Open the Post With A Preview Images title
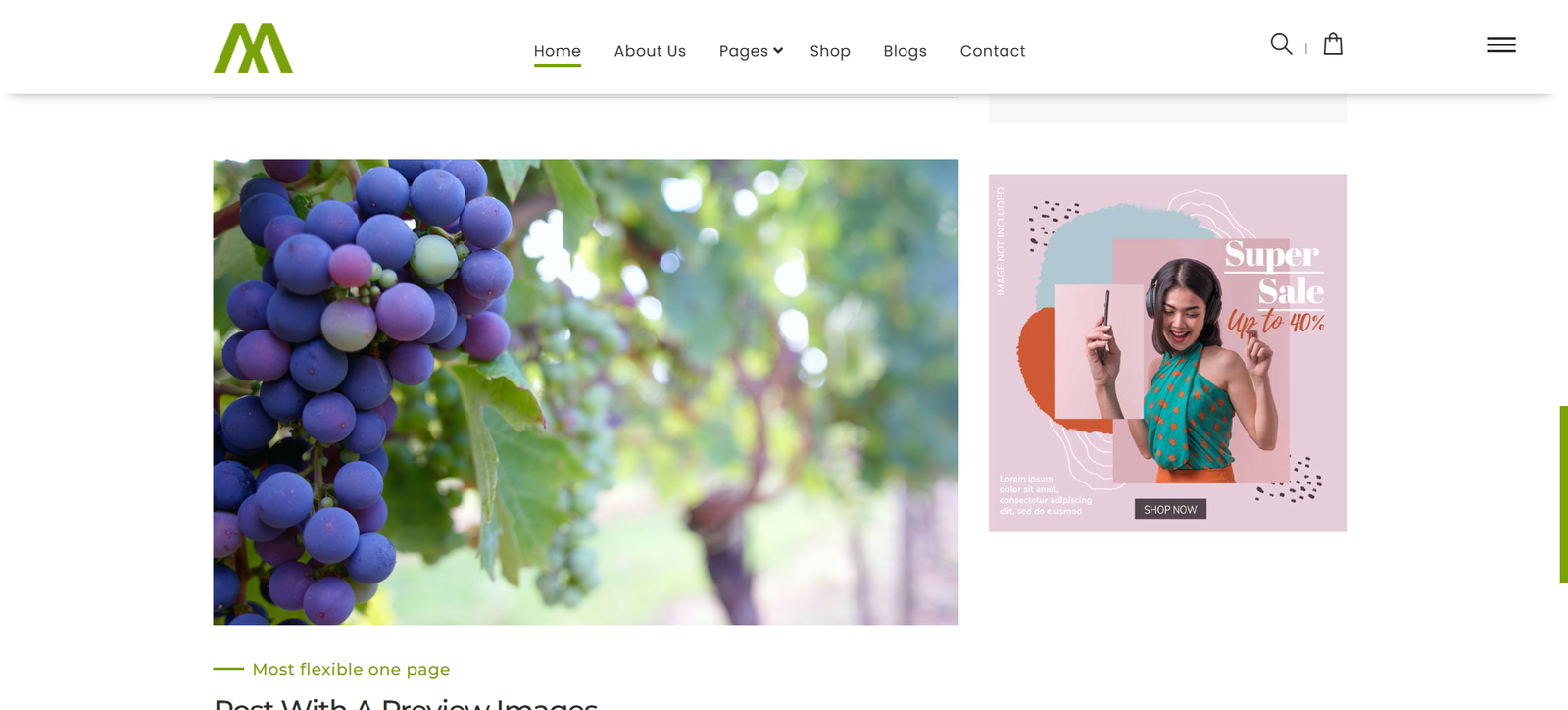The image size is (1568, 710). (406, 703)
